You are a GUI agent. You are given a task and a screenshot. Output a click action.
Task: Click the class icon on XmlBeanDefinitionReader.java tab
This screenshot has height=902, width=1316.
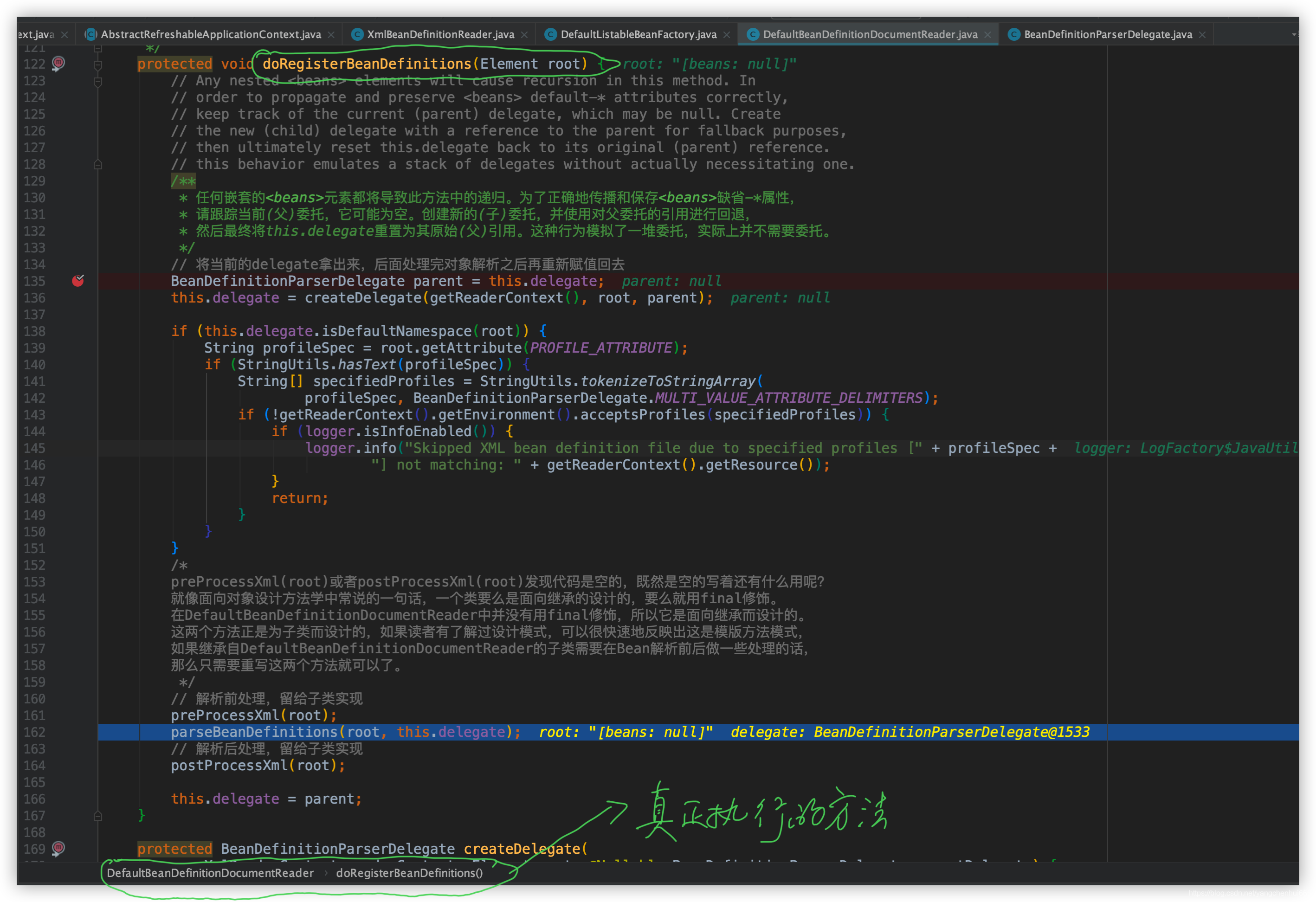pos(357,34)
